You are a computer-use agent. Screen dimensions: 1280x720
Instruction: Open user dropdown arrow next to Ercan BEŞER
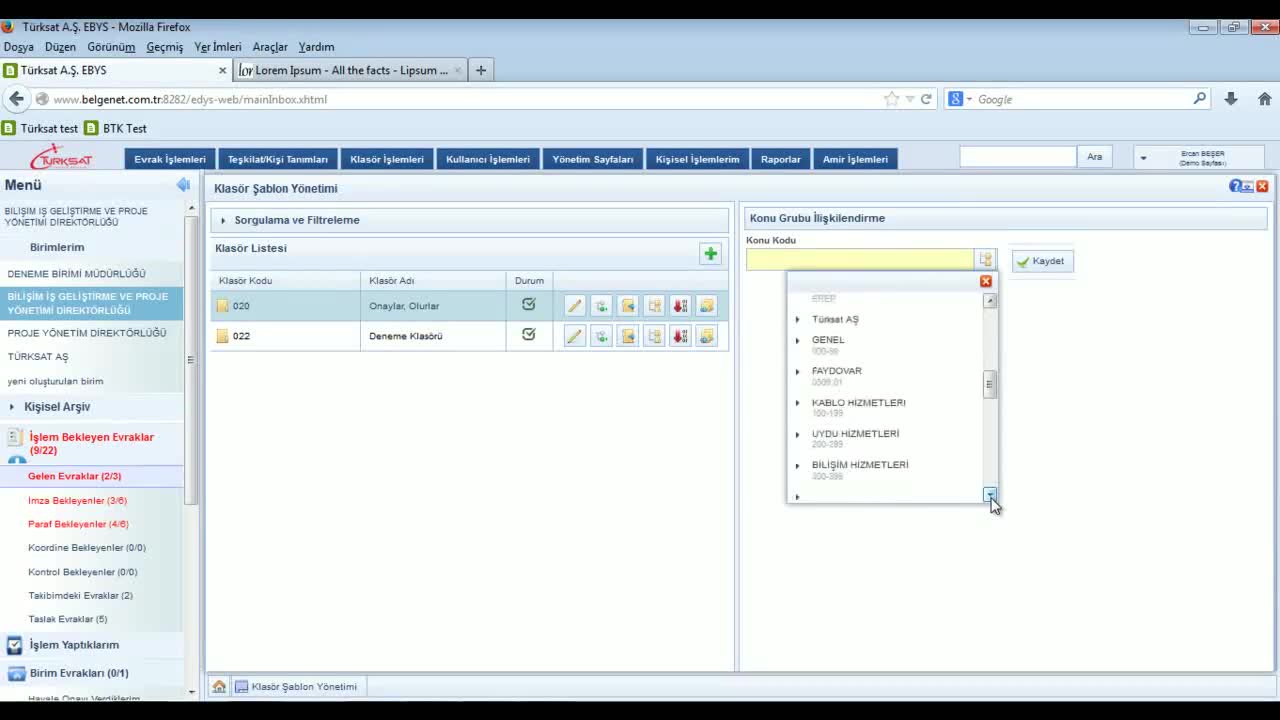click(x=1143, y=158)
